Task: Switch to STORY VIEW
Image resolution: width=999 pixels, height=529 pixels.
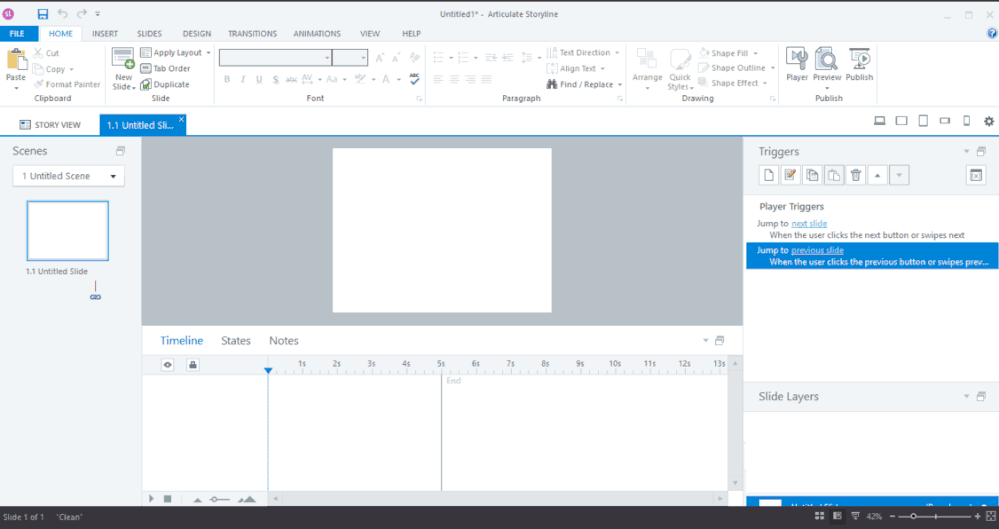Action: pyautogui.click(x=50, y=125)
